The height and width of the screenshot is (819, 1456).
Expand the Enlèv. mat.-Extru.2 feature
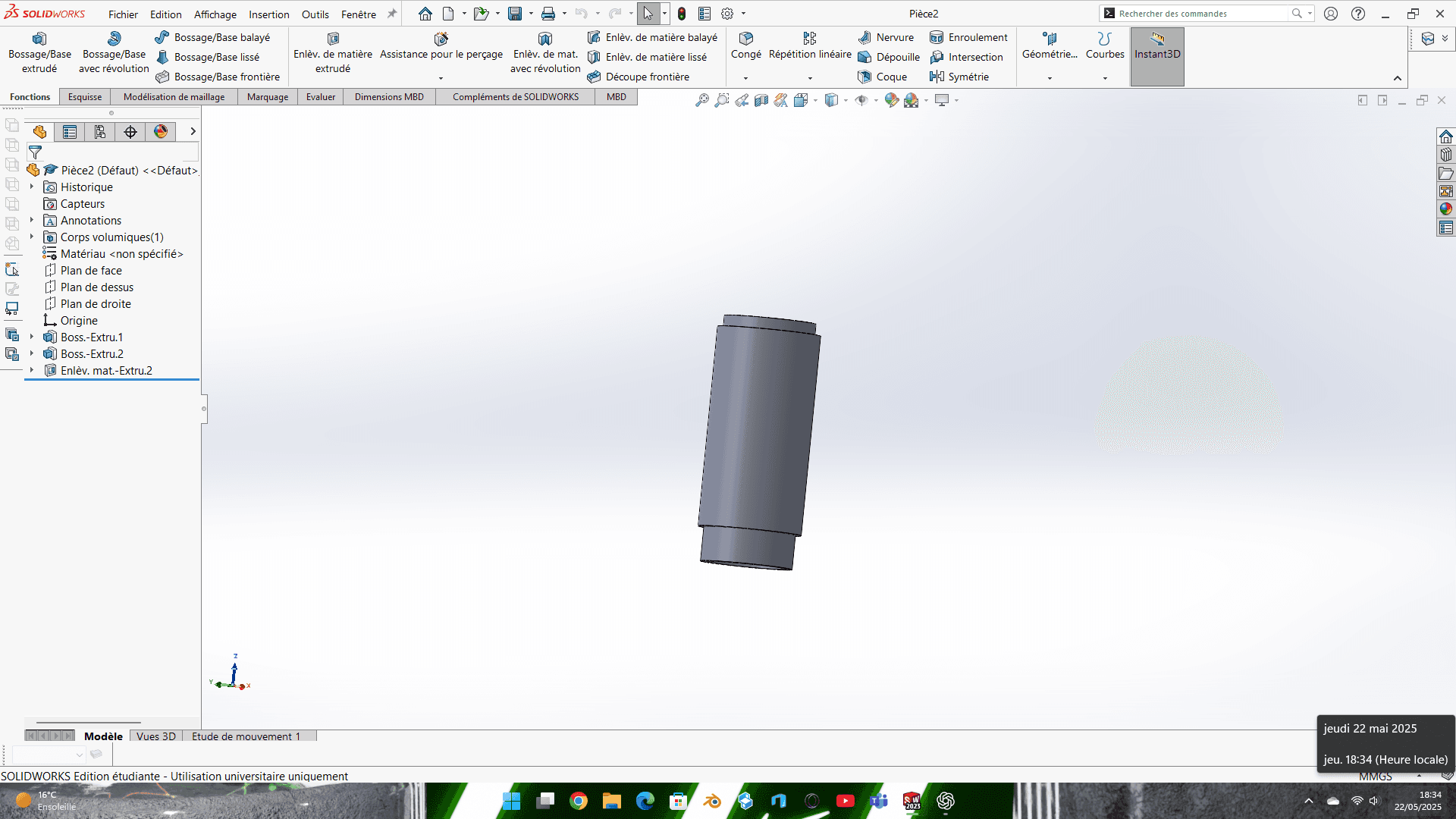click(x=32, y=370)
